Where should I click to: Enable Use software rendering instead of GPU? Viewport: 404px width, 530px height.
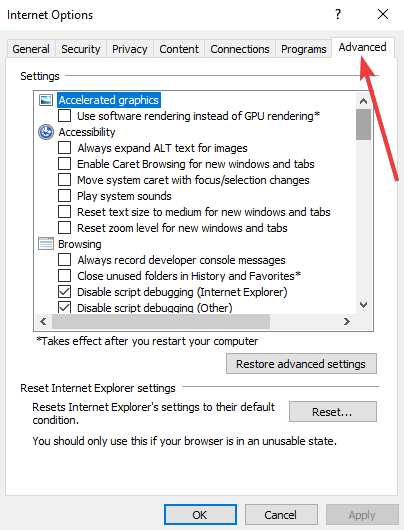click(x=64, y=116)
